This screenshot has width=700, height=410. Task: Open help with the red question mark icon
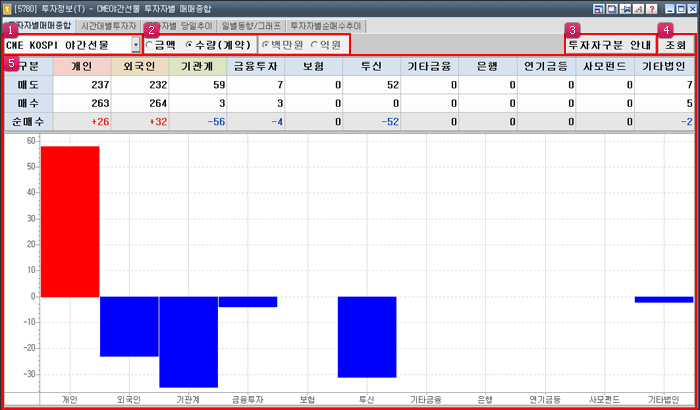tap(652, 8)
